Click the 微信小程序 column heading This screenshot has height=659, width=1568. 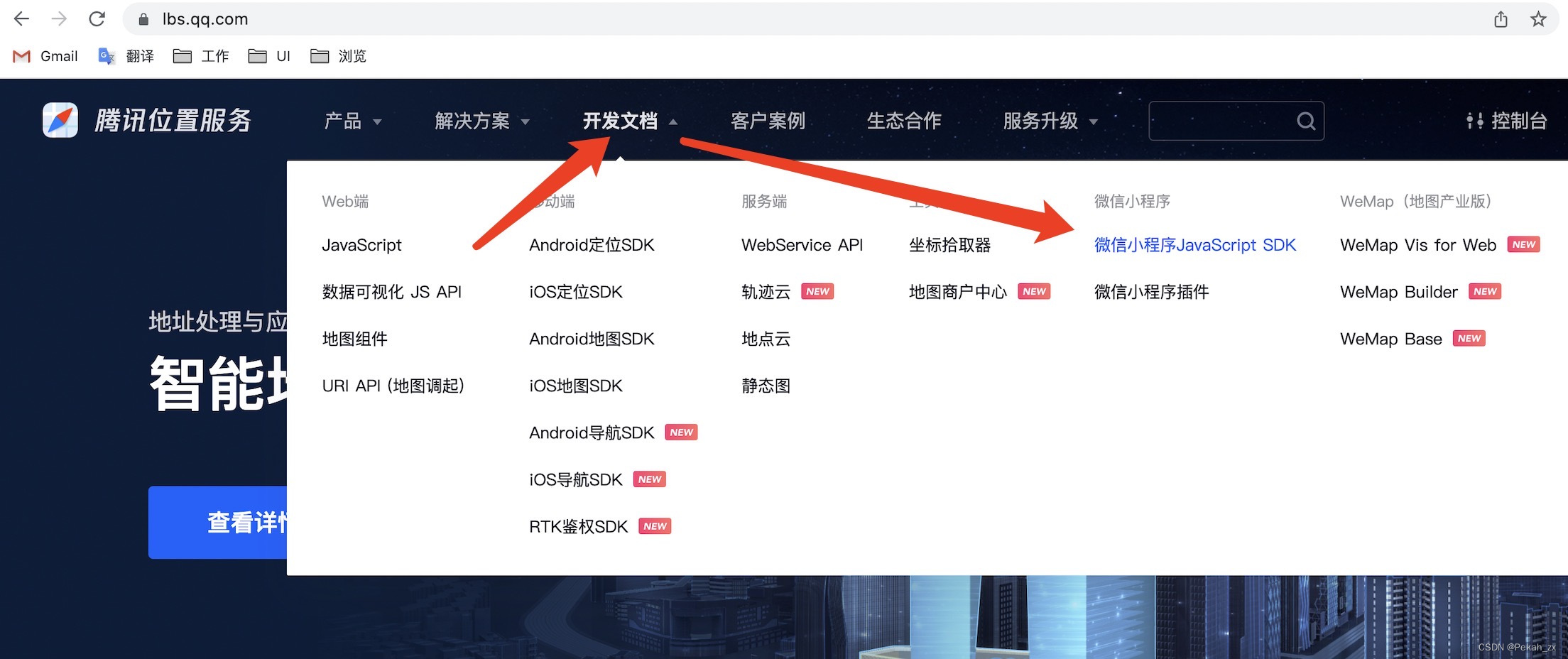(1132, 201)
